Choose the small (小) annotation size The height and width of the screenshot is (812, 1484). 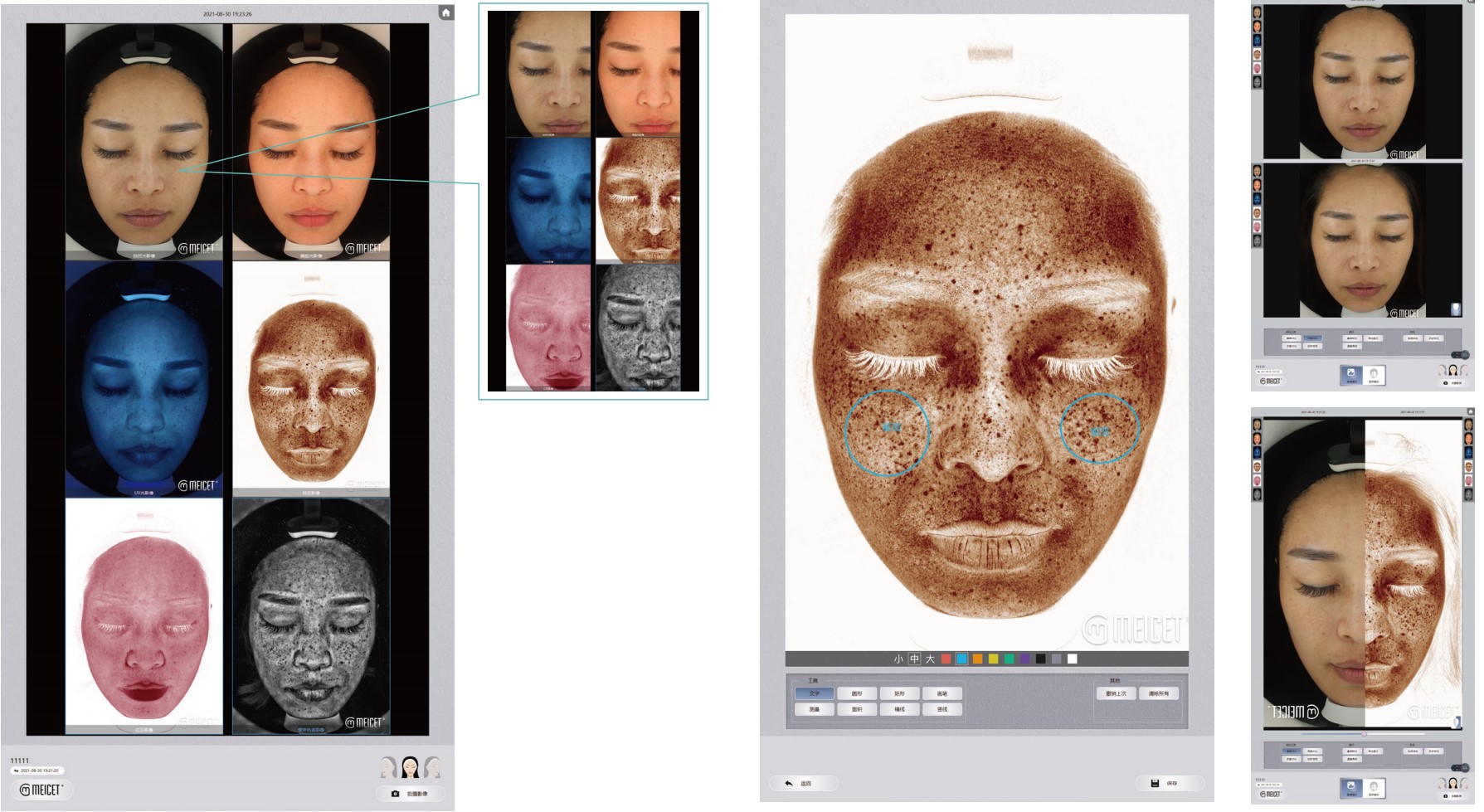click(898, 659)
